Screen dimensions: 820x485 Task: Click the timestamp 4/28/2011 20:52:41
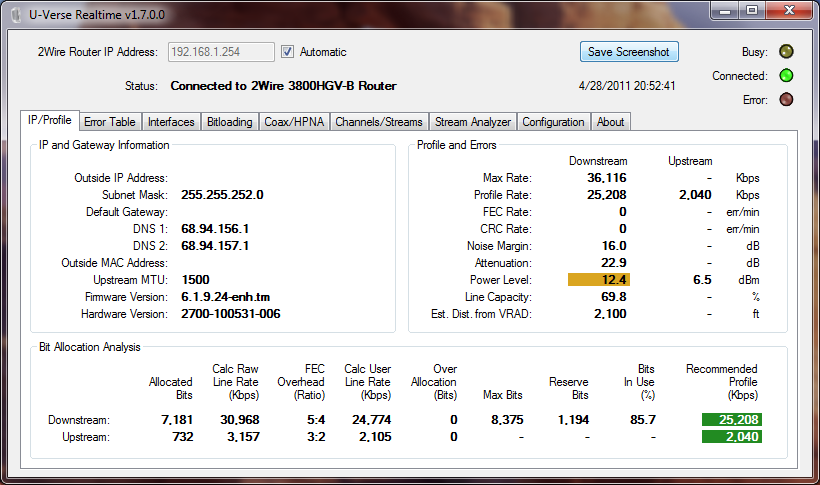[627, 86]
